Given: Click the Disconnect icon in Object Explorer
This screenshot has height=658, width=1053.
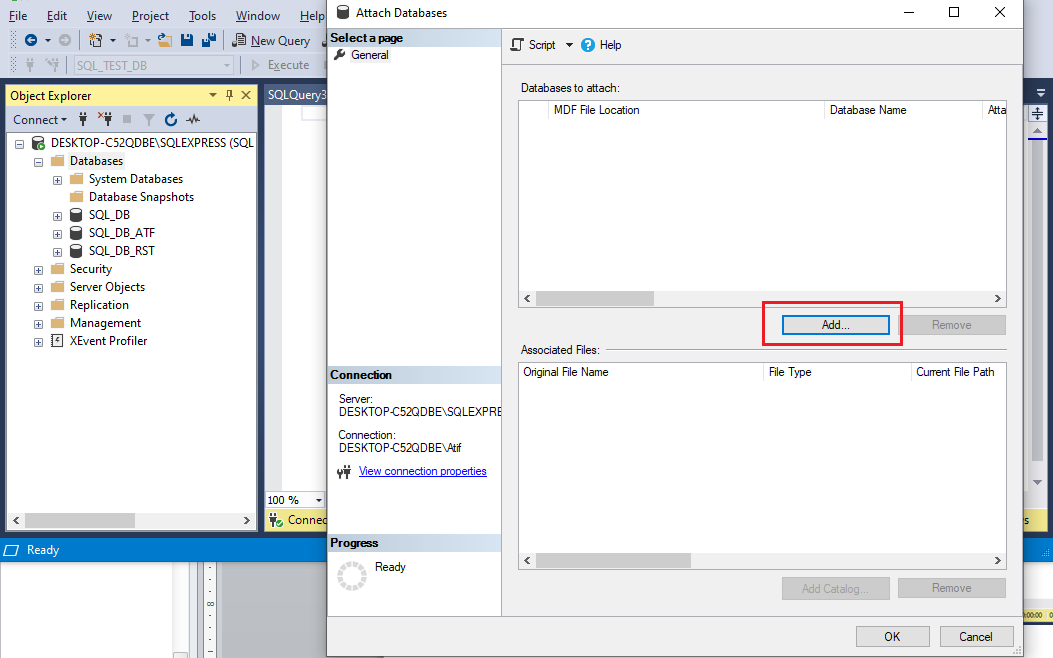Looking at the screenshot, I should 107,119.
